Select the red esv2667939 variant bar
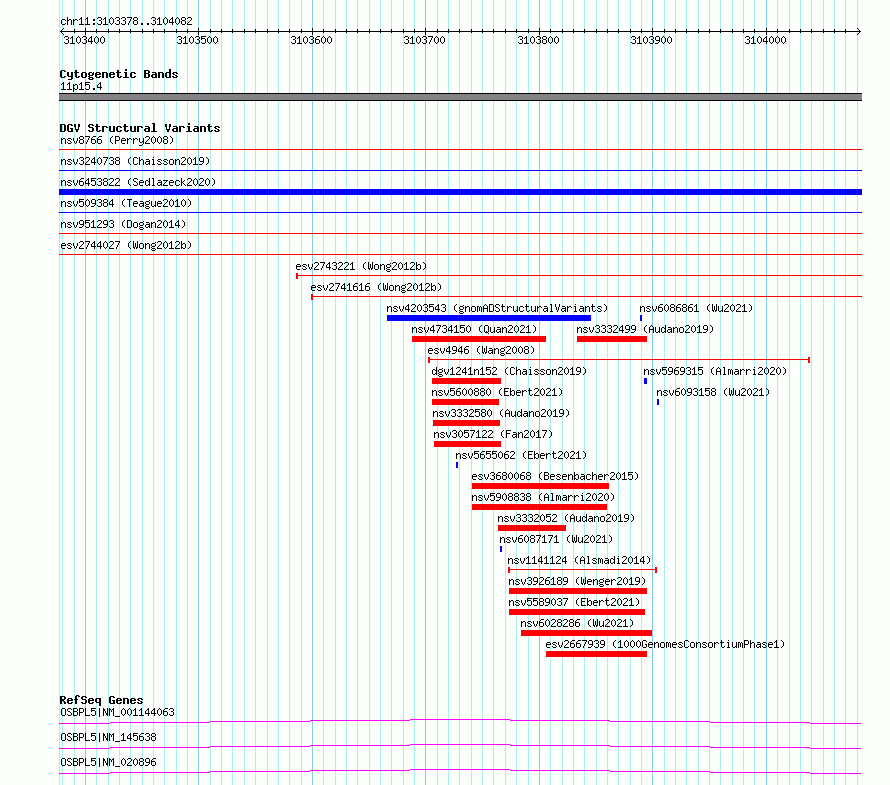Screen dimensions: 890x785 (597, 654)
